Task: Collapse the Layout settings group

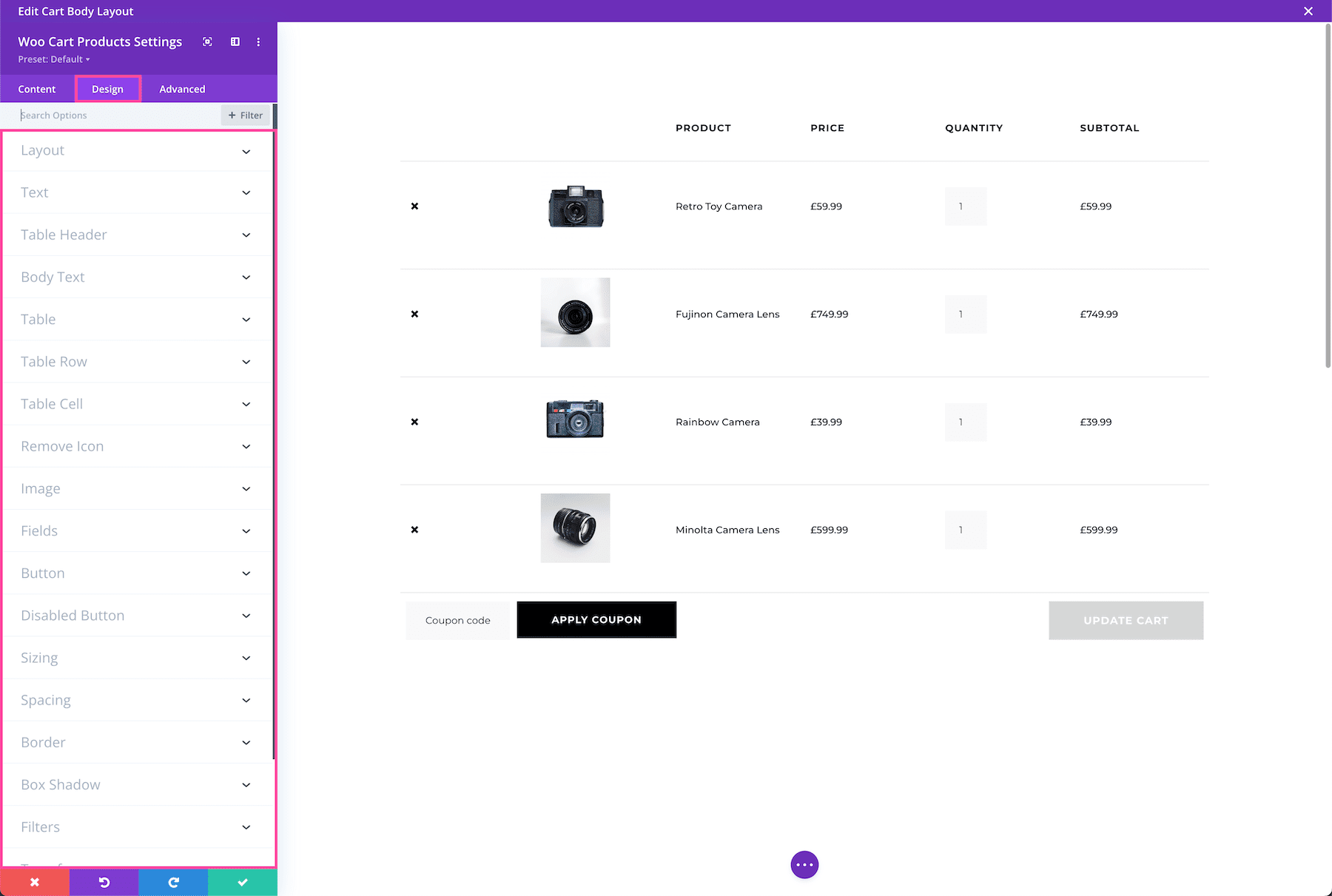Action: 138,150
